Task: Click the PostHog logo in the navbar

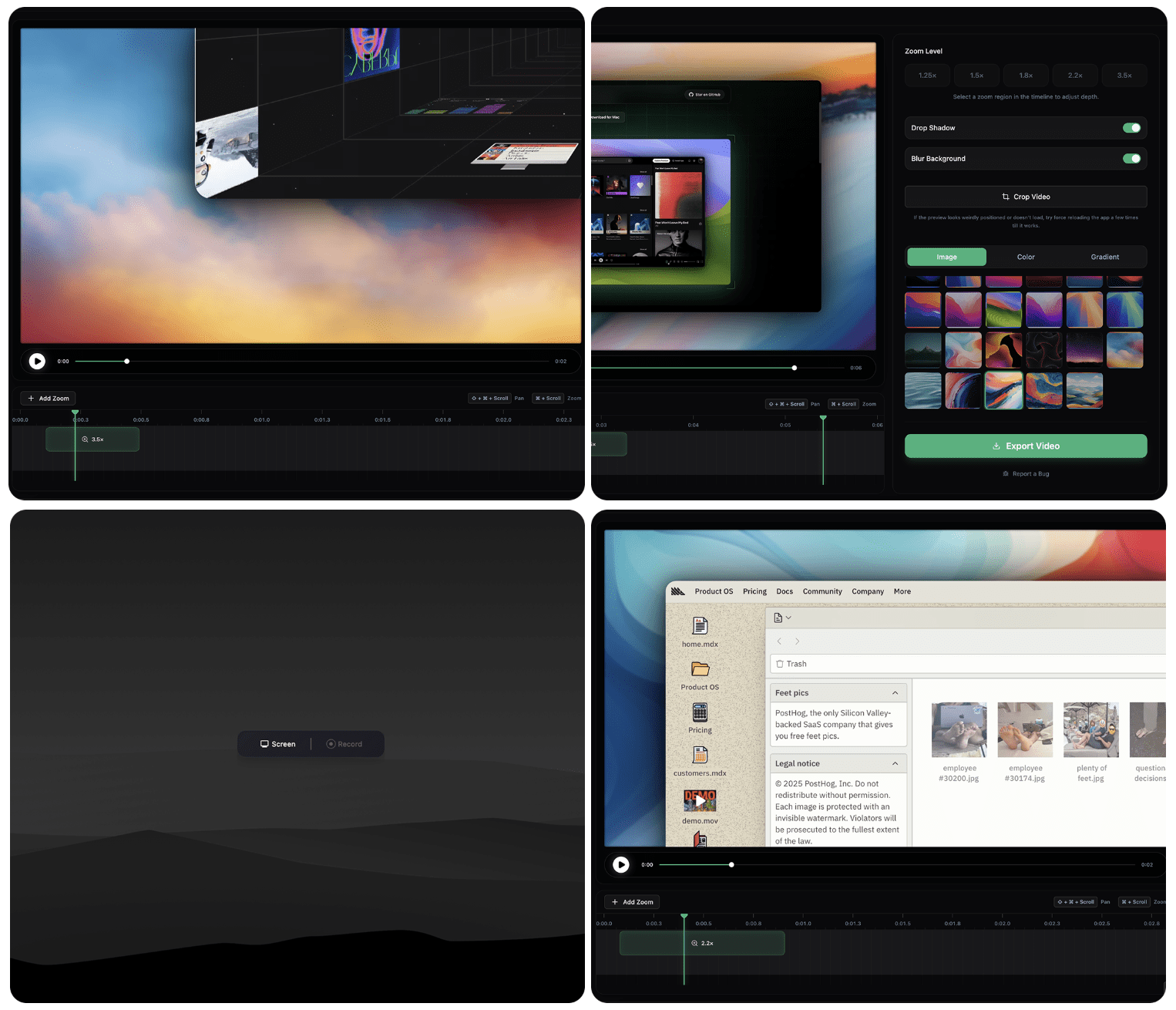Action: 678,591
